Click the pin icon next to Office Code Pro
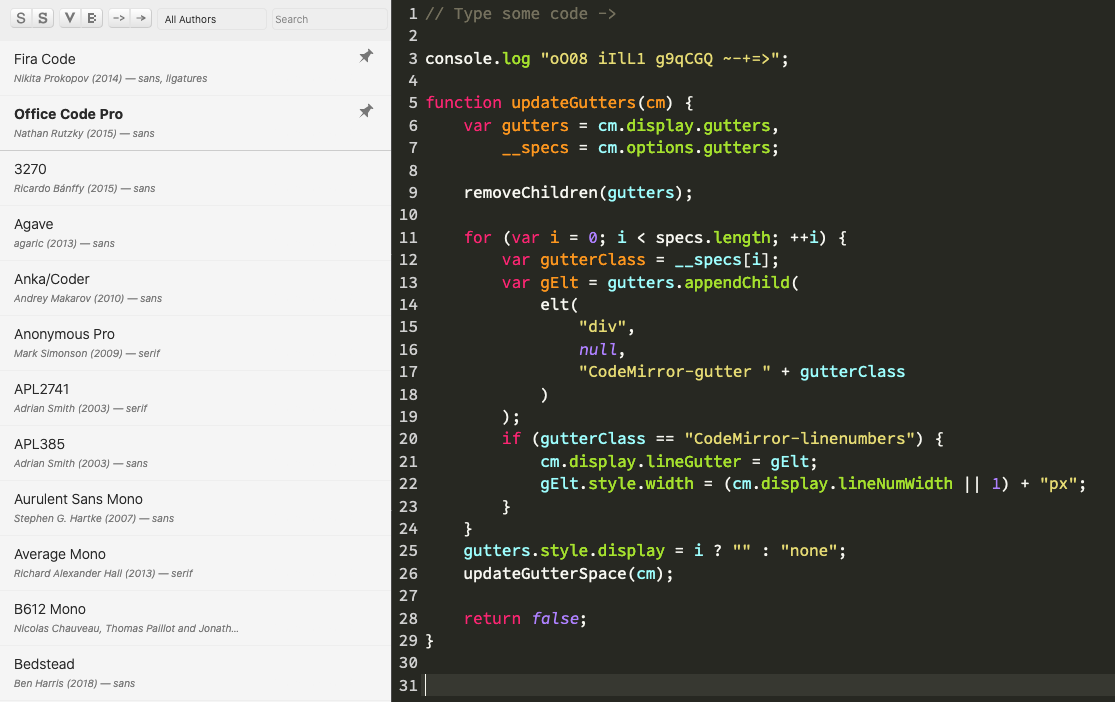 point(367,111)
